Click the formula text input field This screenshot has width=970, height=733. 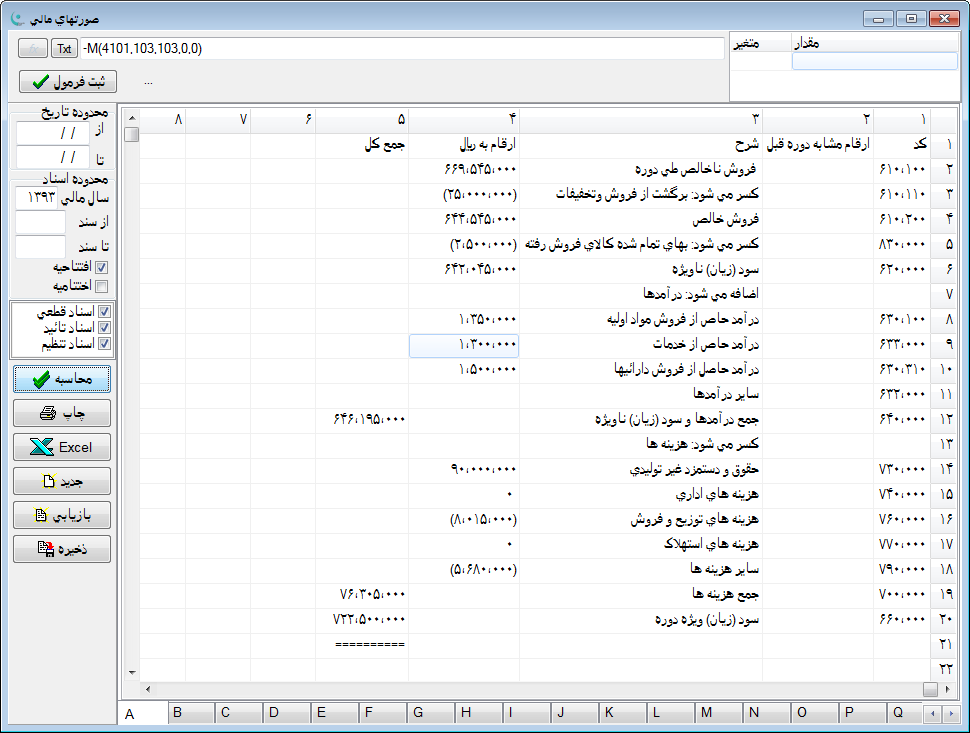pos(400,48)
